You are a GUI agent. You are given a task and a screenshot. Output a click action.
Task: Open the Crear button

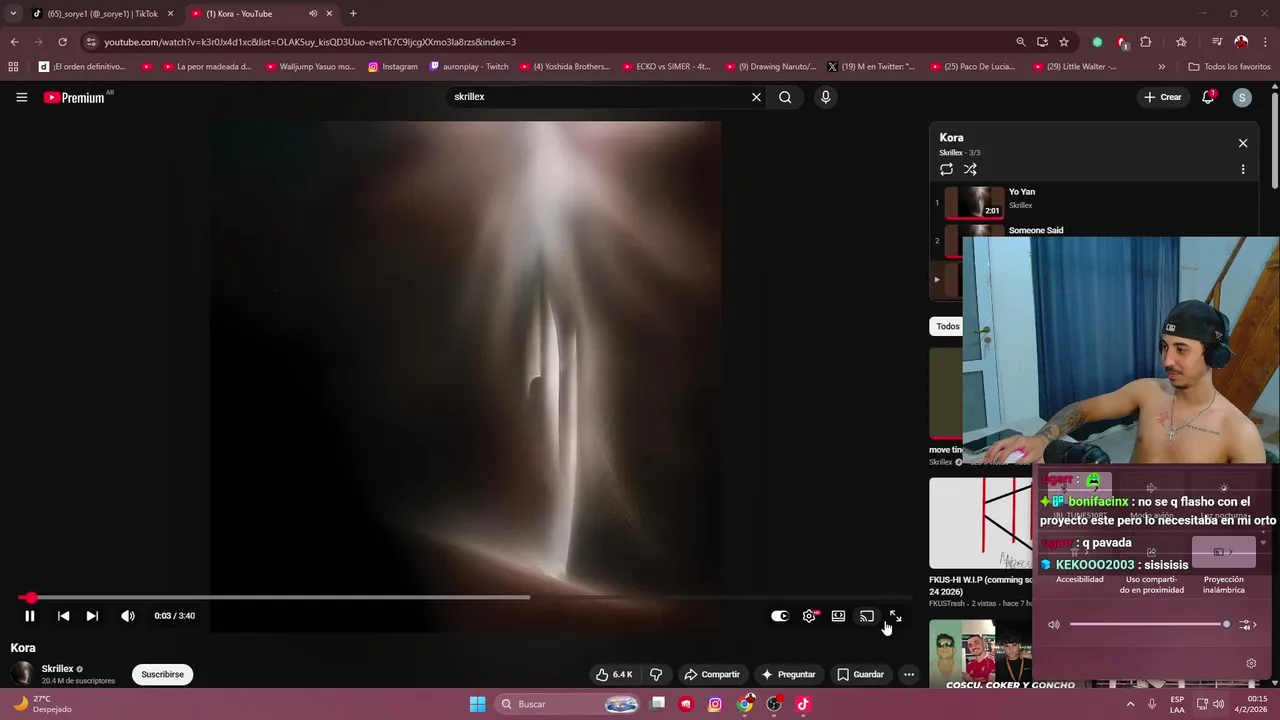click(x=1162, y=97)
